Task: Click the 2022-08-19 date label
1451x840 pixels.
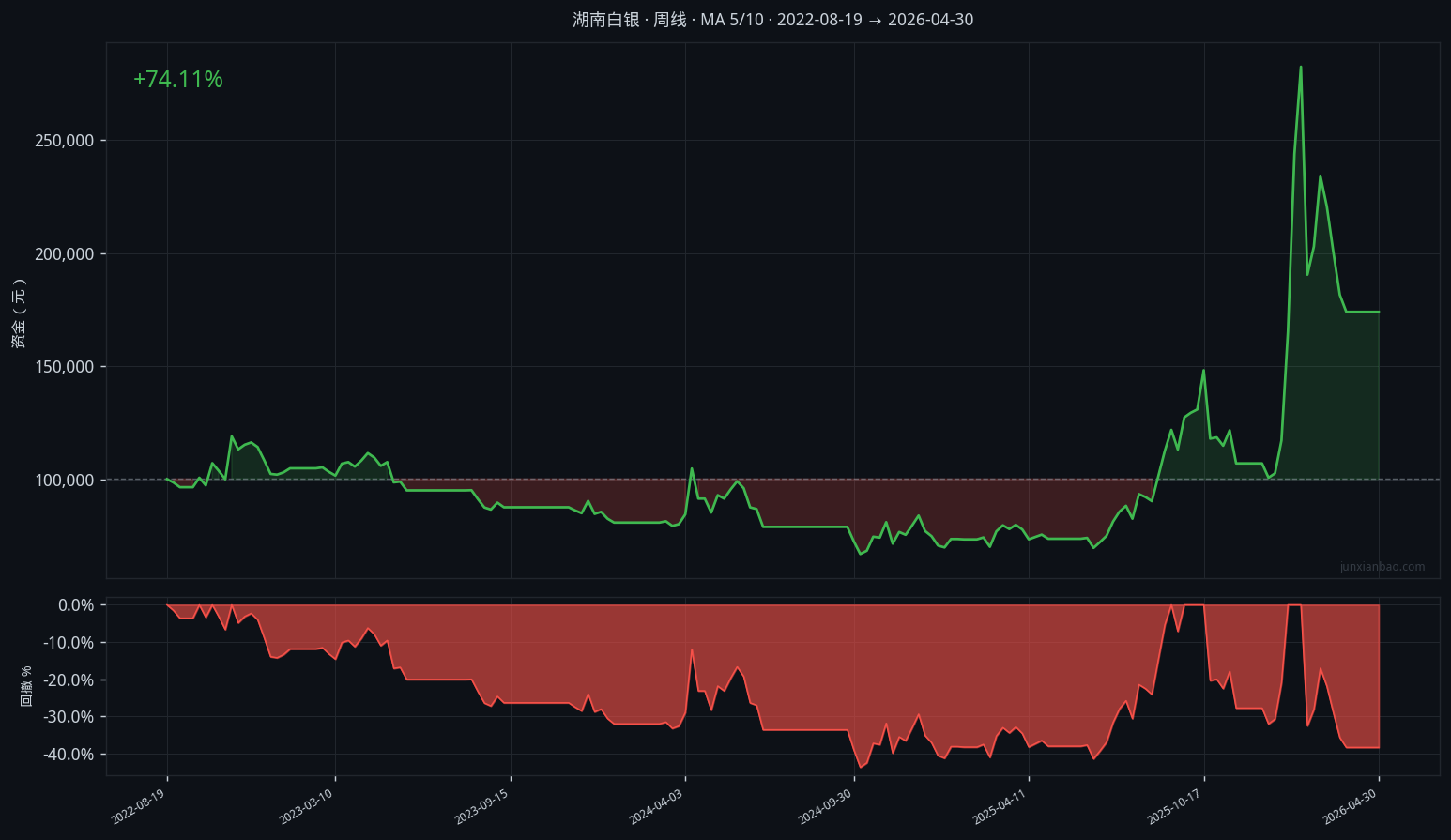Action: [138, 807]
